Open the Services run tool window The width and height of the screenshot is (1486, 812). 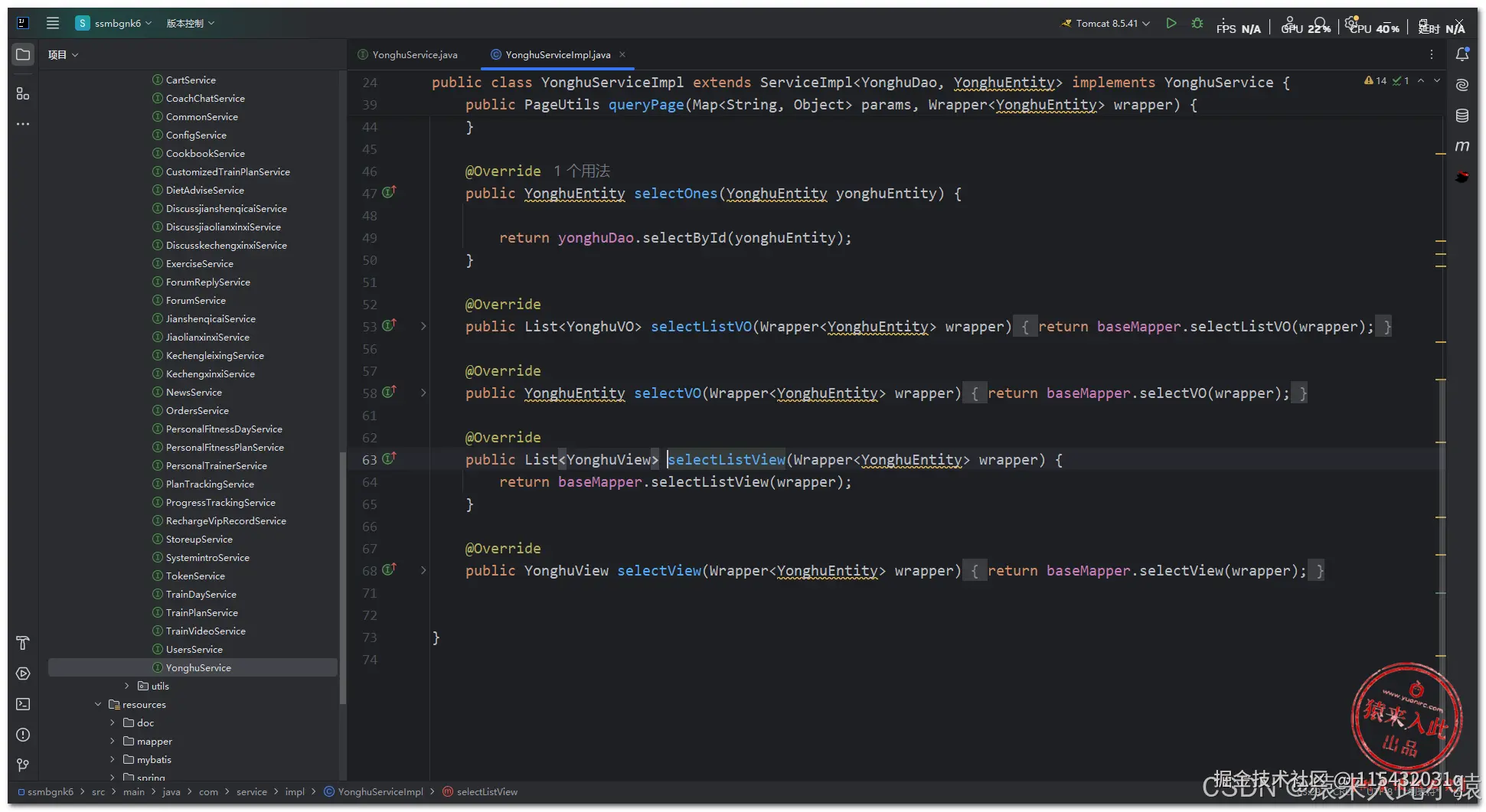(x=23, y=673)
